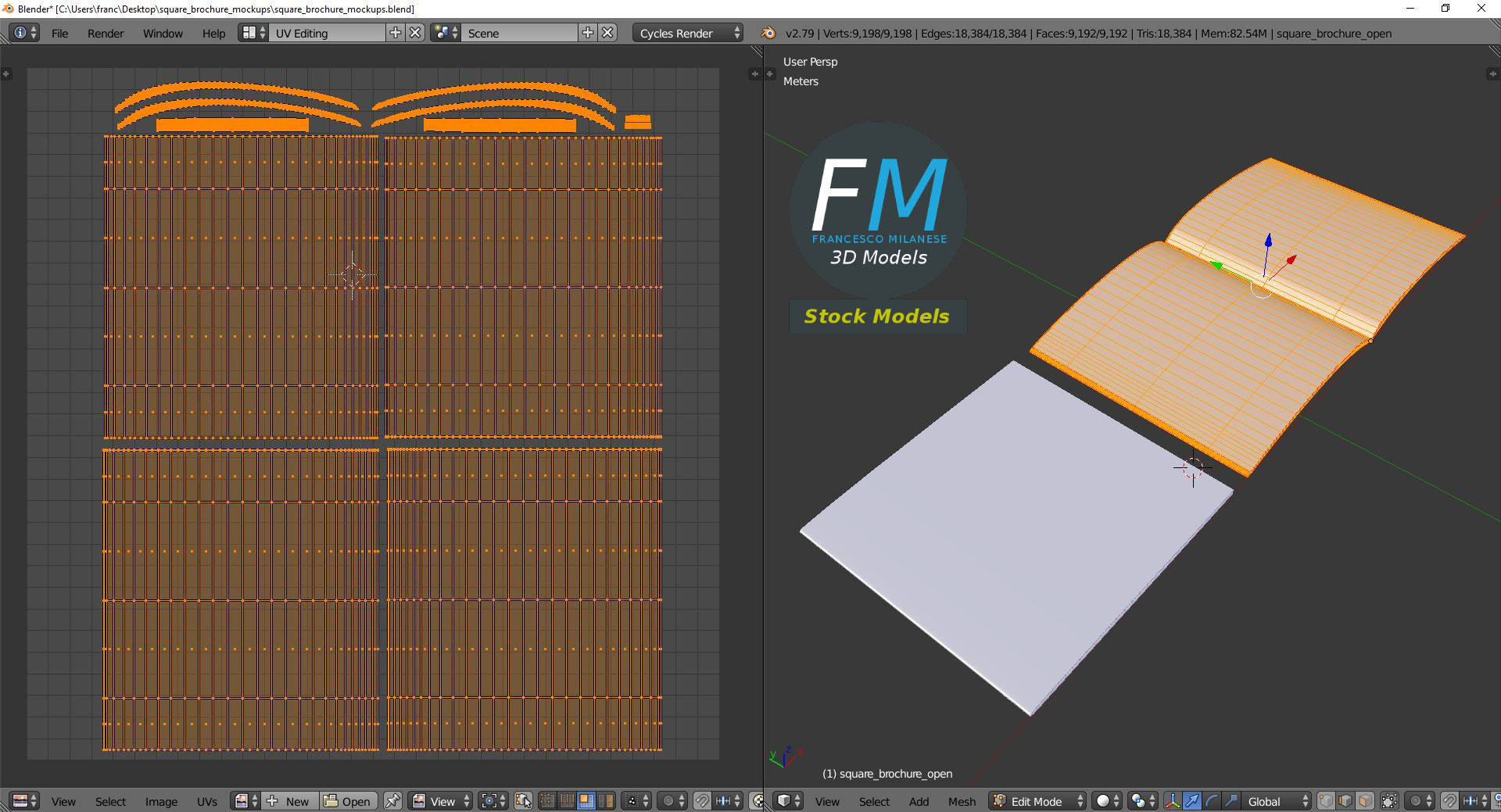
Task: Open the Edit Mode selector dropdown
Action: (x=1037, y=801)
